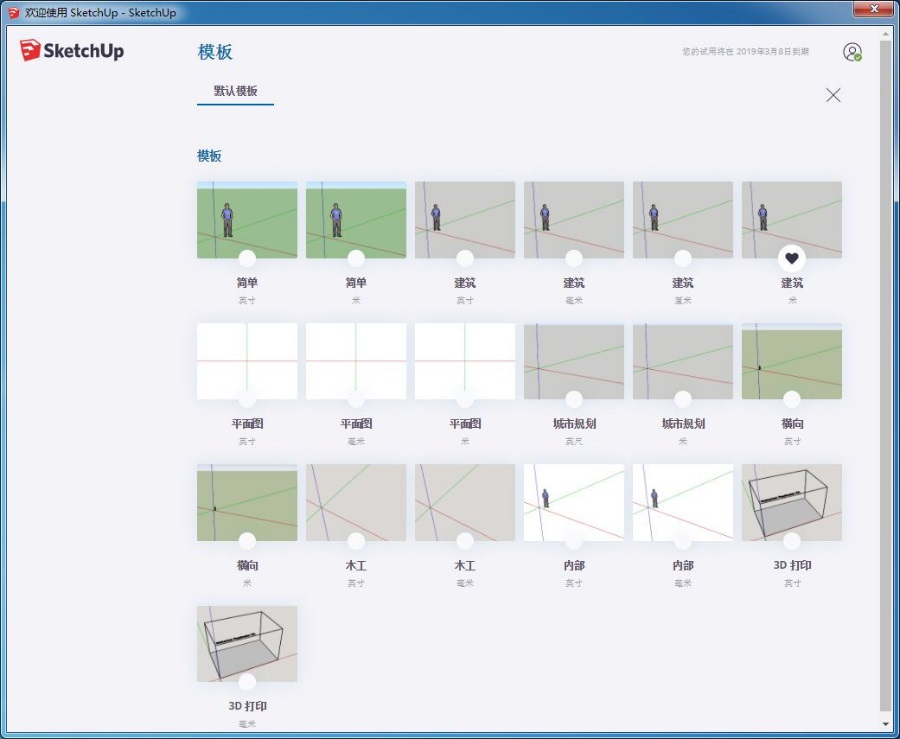Click the vertical scrollbar thumb
900x739 pixels.
[x=885, y=374]
